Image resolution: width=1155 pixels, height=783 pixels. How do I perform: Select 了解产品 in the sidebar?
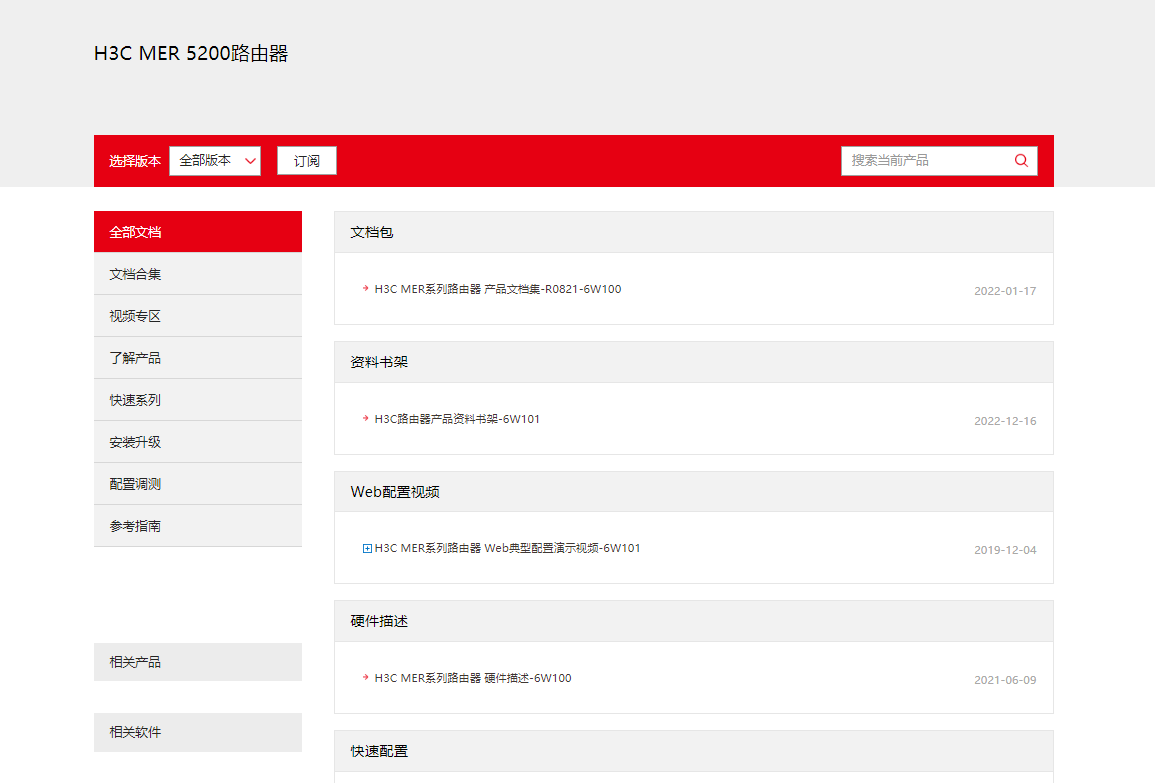tap(198, 358)
